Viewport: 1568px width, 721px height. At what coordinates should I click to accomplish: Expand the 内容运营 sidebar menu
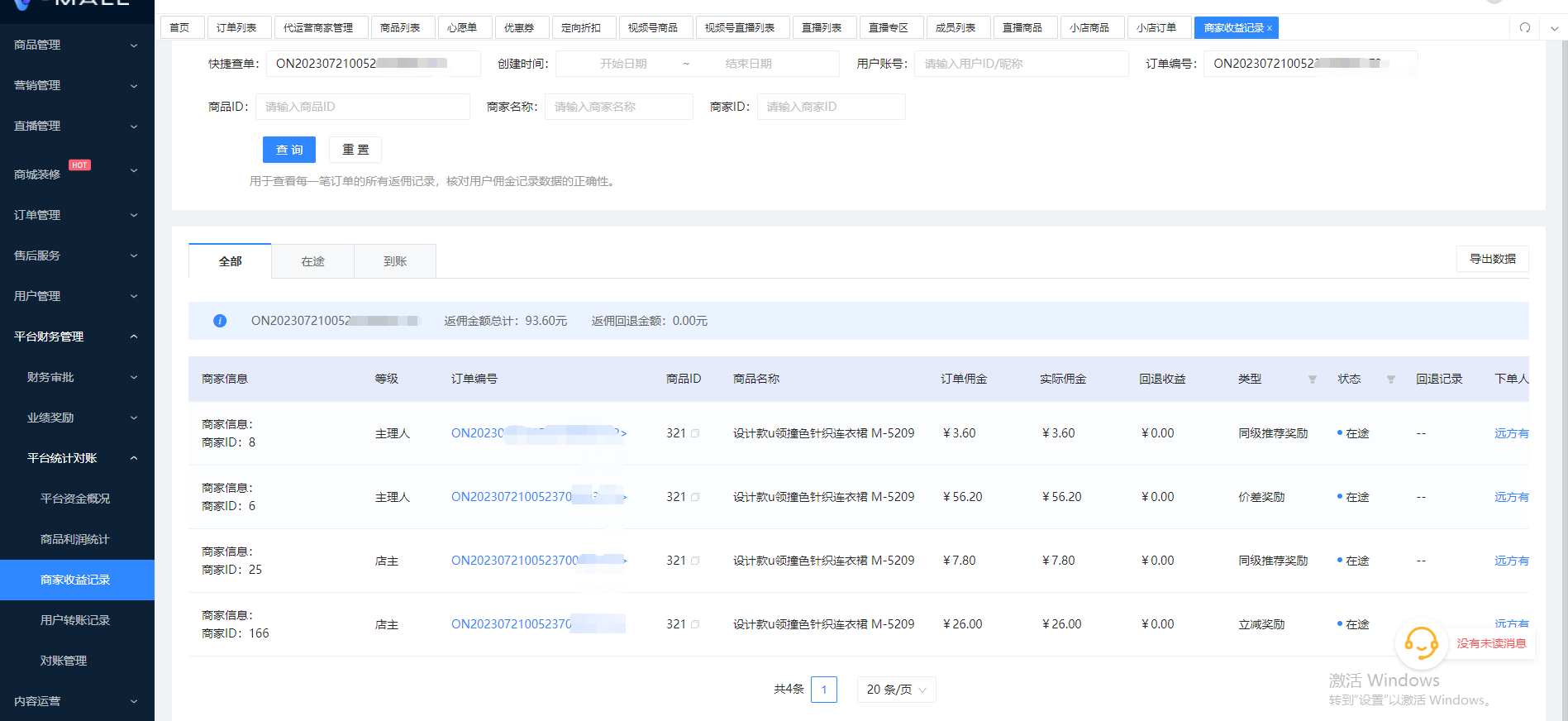click(x=77, y=701)
